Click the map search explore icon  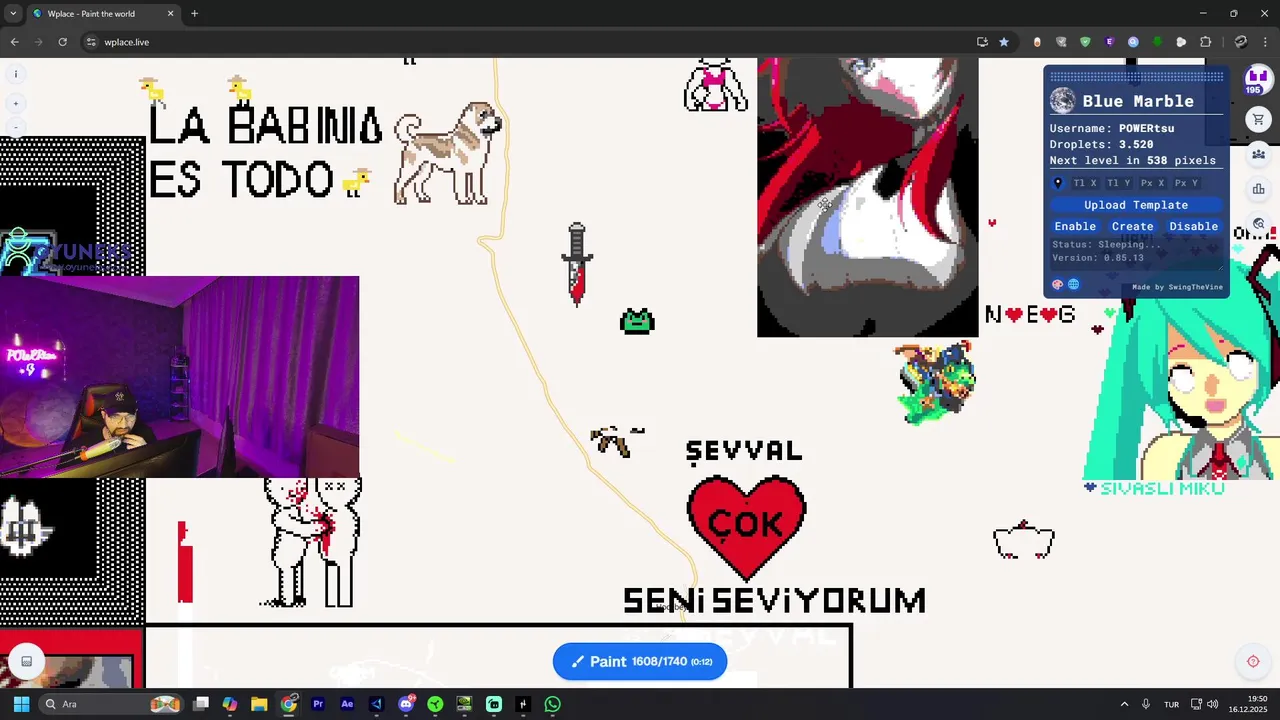pyautogui.click(x=1258, y=224)
